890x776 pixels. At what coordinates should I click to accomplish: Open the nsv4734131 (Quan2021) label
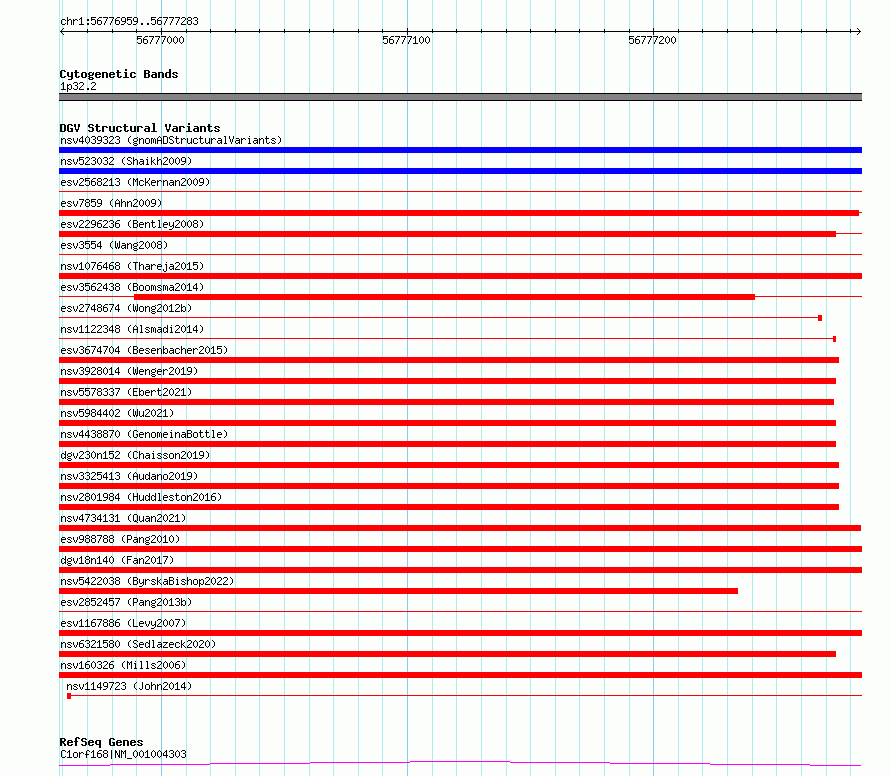123,518
